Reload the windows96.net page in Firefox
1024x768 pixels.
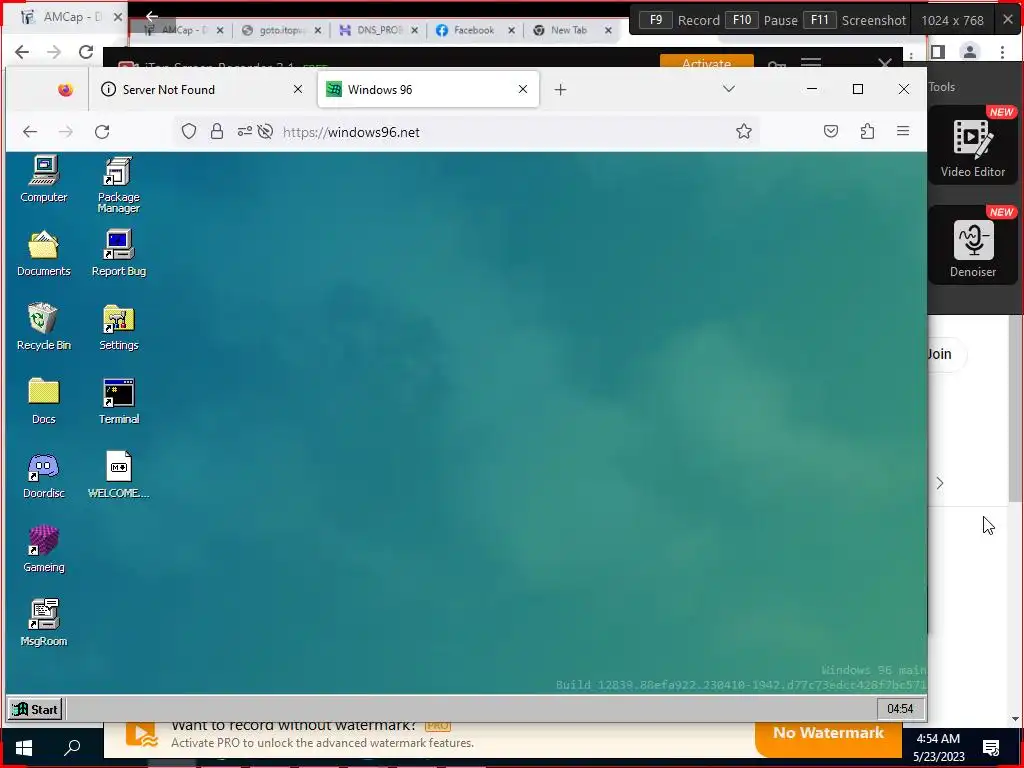tap(102, 132)
